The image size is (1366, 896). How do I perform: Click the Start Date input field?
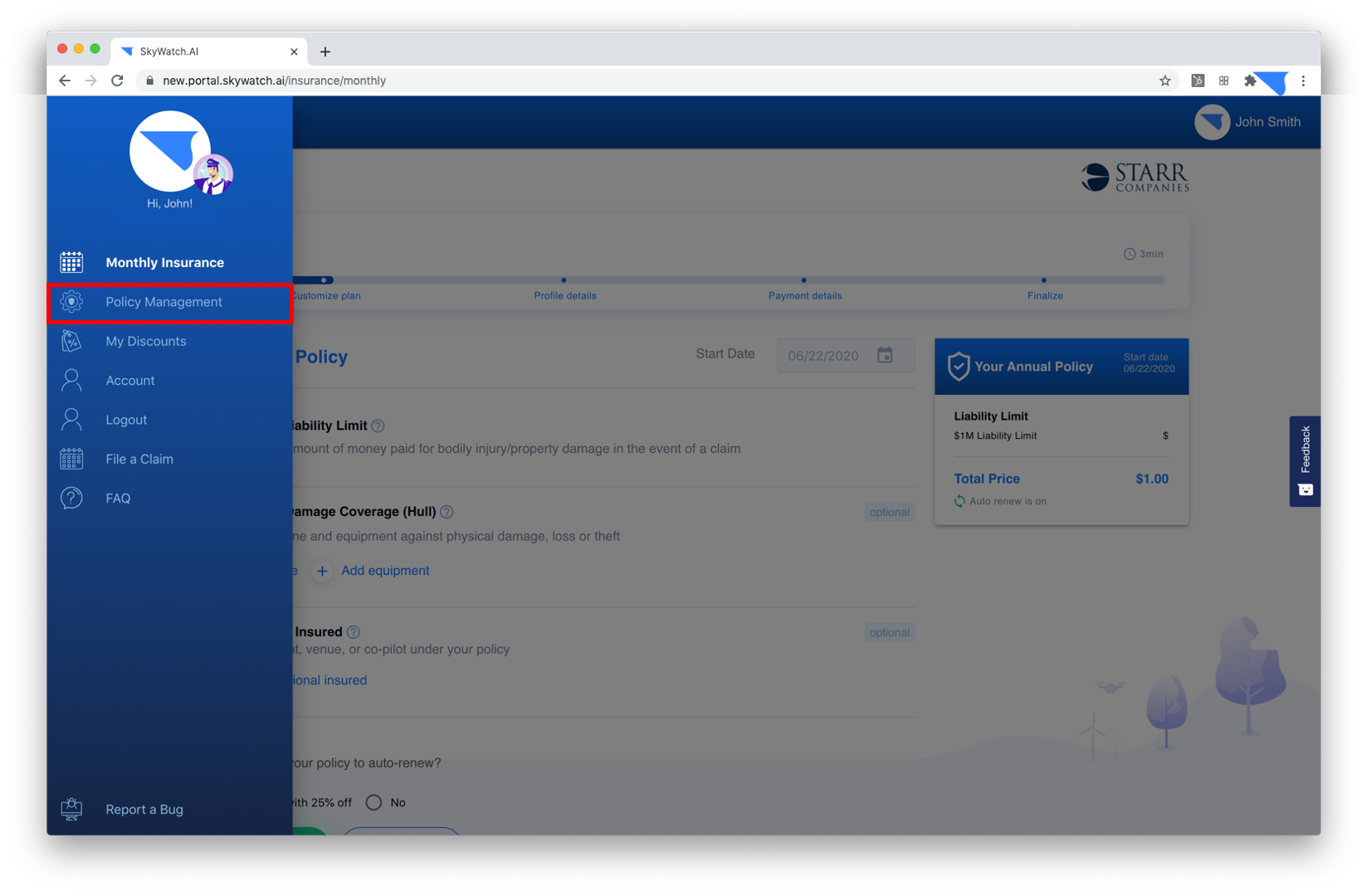846,355
